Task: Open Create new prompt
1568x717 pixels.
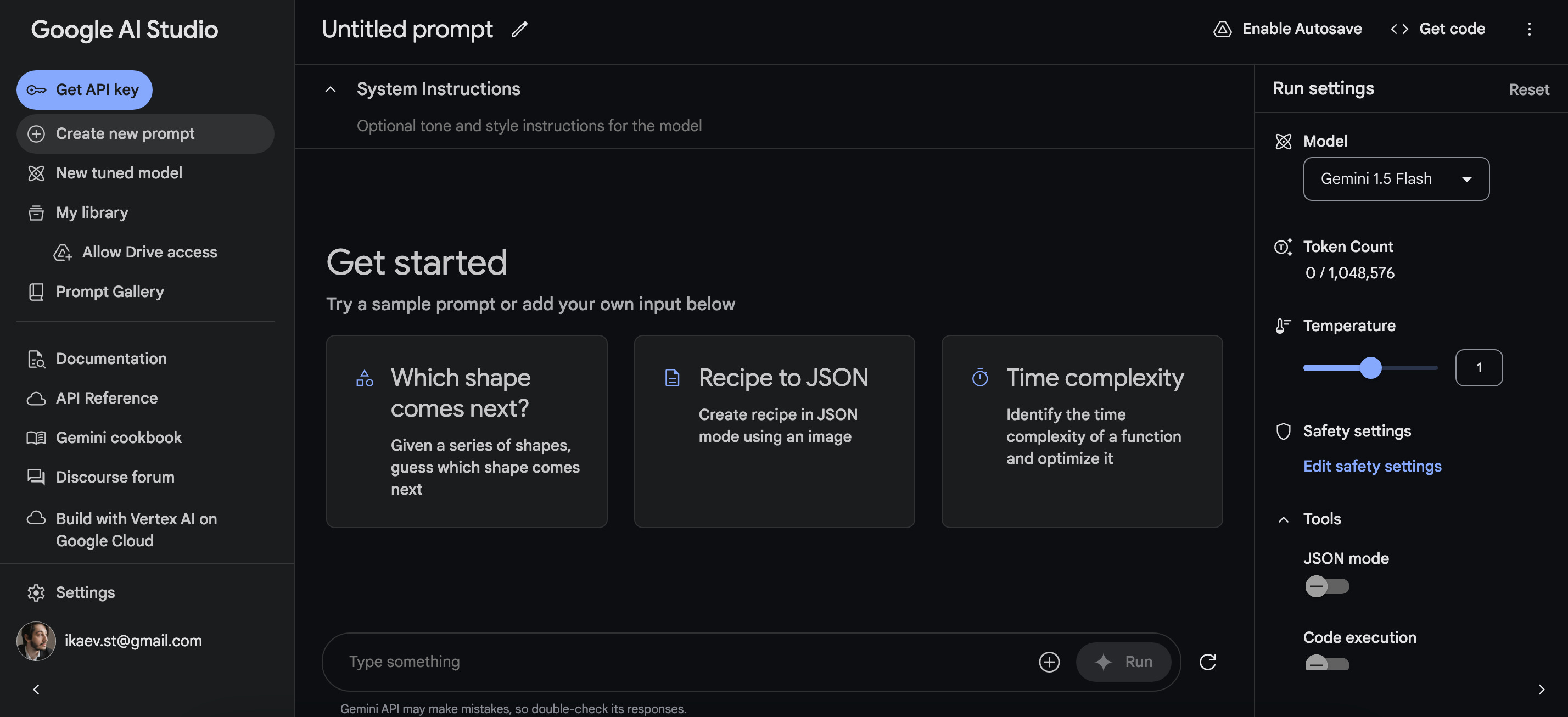Action: pos(145,134)
